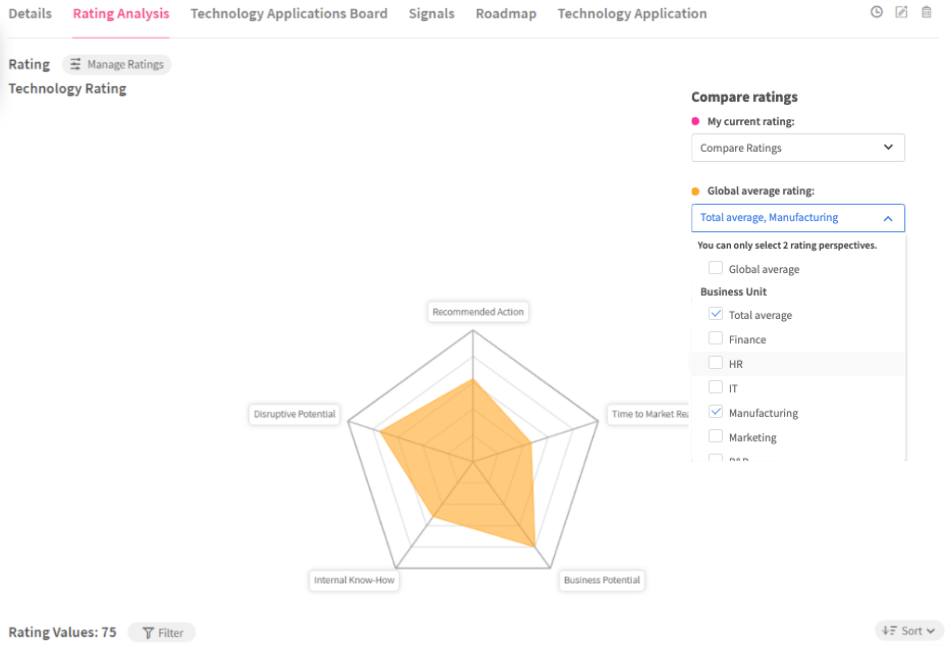The width and height of the screenshot is (952, 649).
Task: Open the history clock icon
Action: [x=877, y=12]
